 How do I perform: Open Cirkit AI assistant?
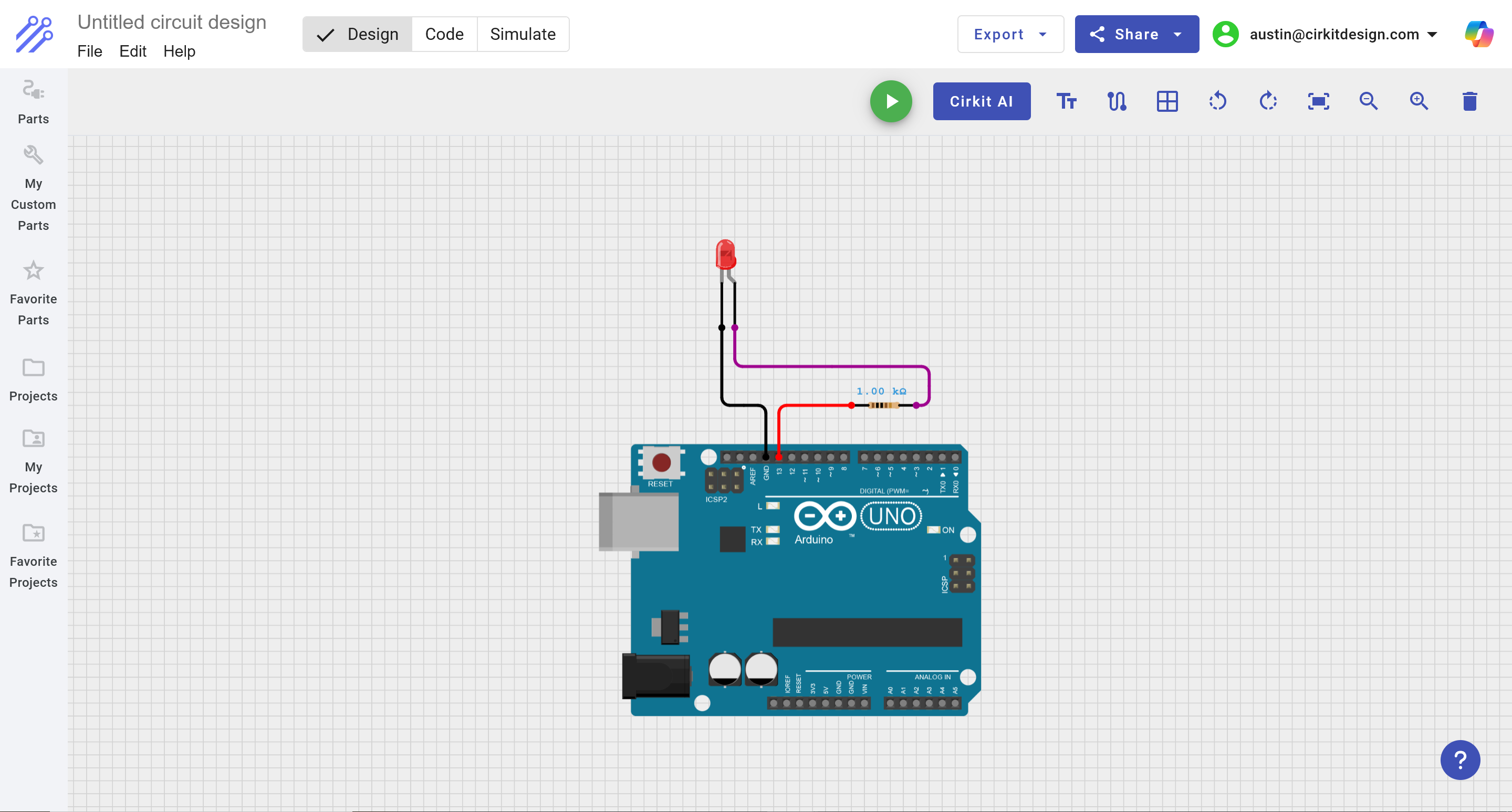tap(982, 101)
